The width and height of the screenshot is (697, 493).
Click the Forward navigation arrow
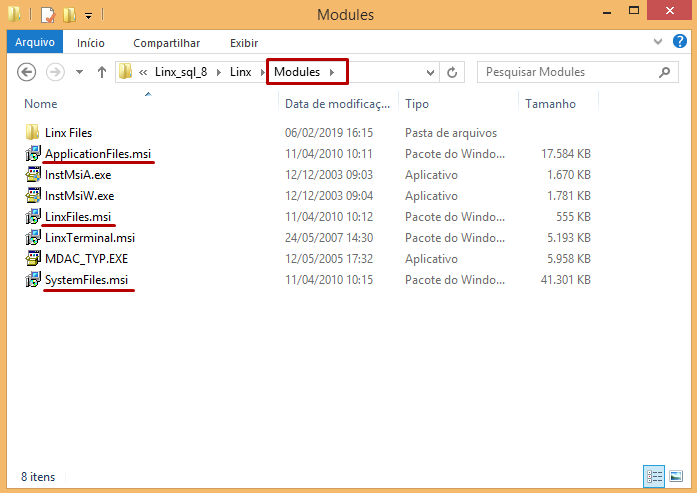coord(56,72)
